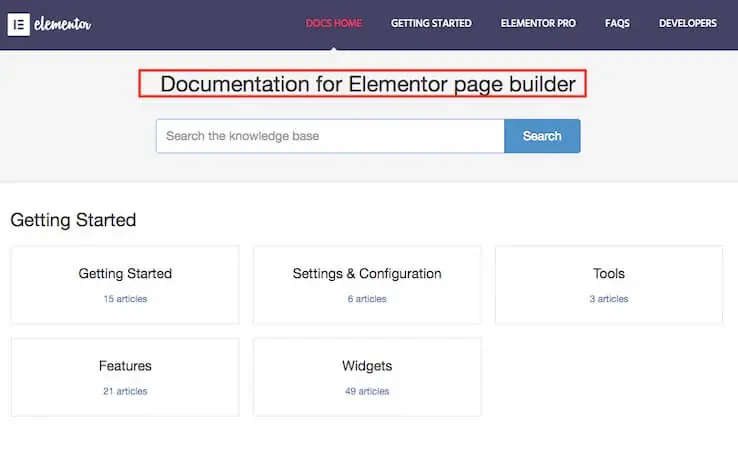Click the elementor wordmark text

63,24
